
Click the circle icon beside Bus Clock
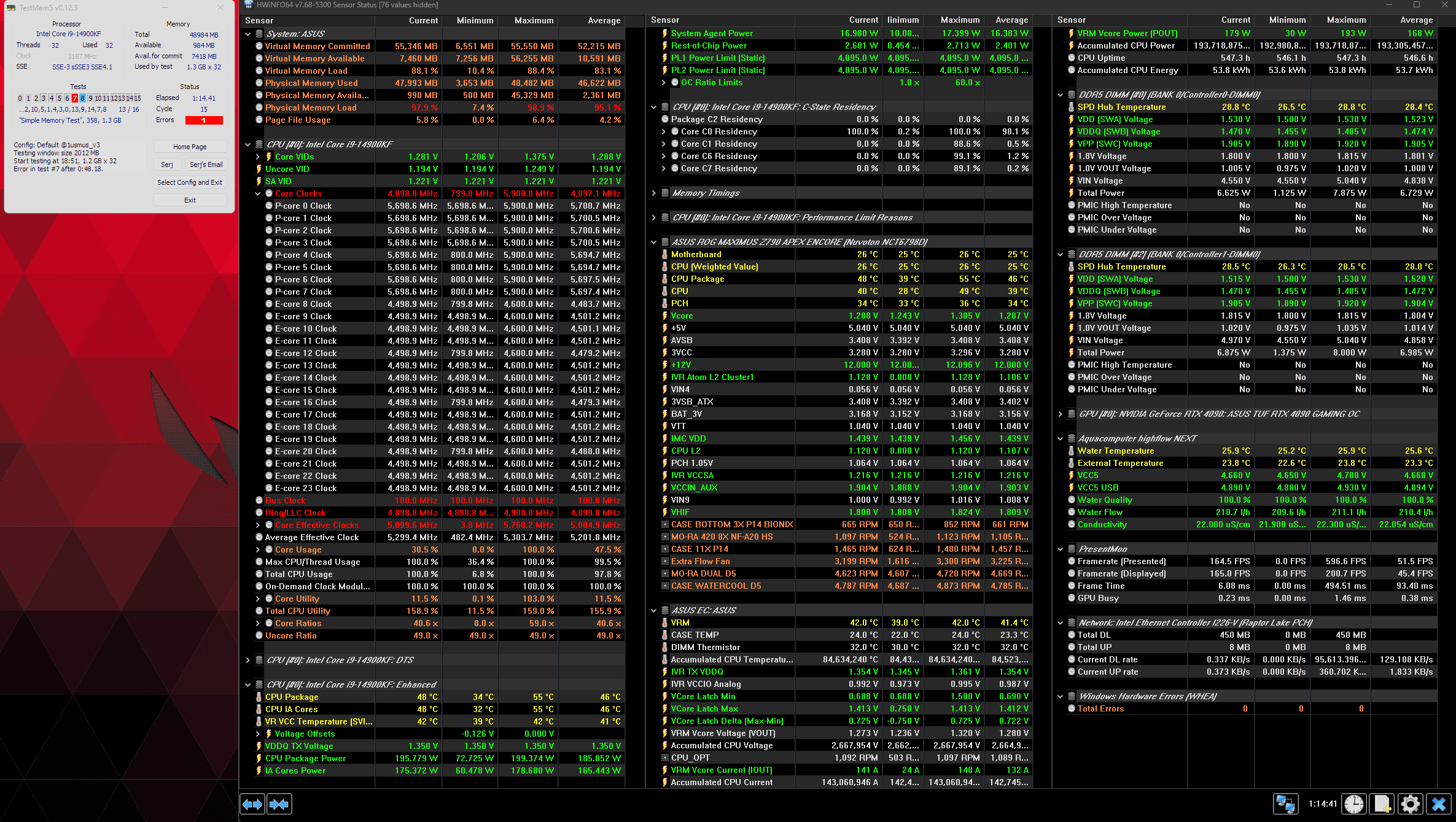click(x=259, y=500)
